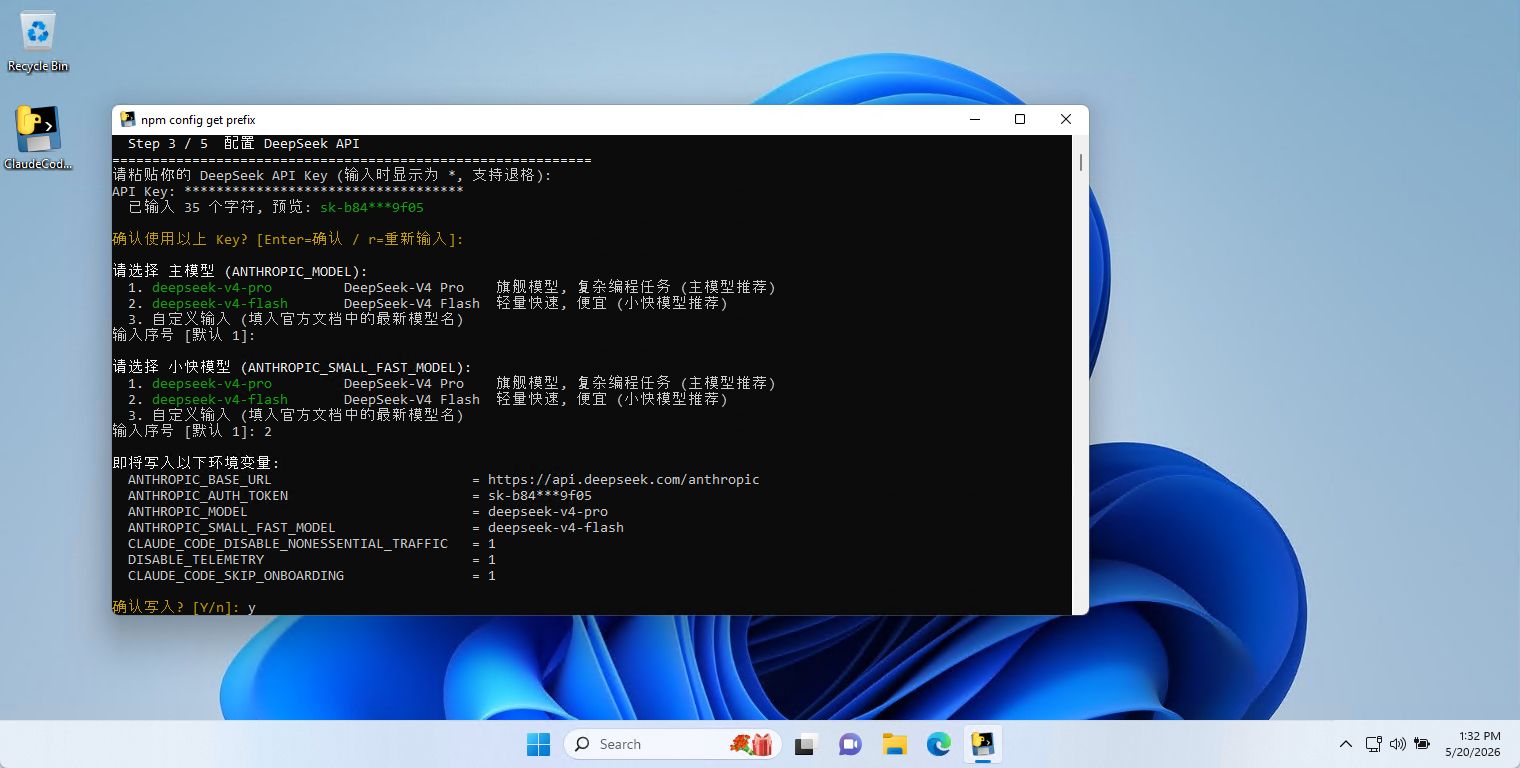
Task: Click the '确认使用以上 Key?' prompt line
Action: click(288, 240)
